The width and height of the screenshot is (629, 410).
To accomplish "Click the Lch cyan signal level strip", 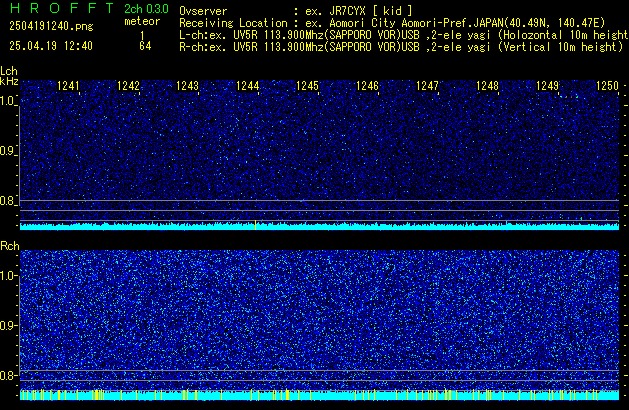I will pos(319,227).
